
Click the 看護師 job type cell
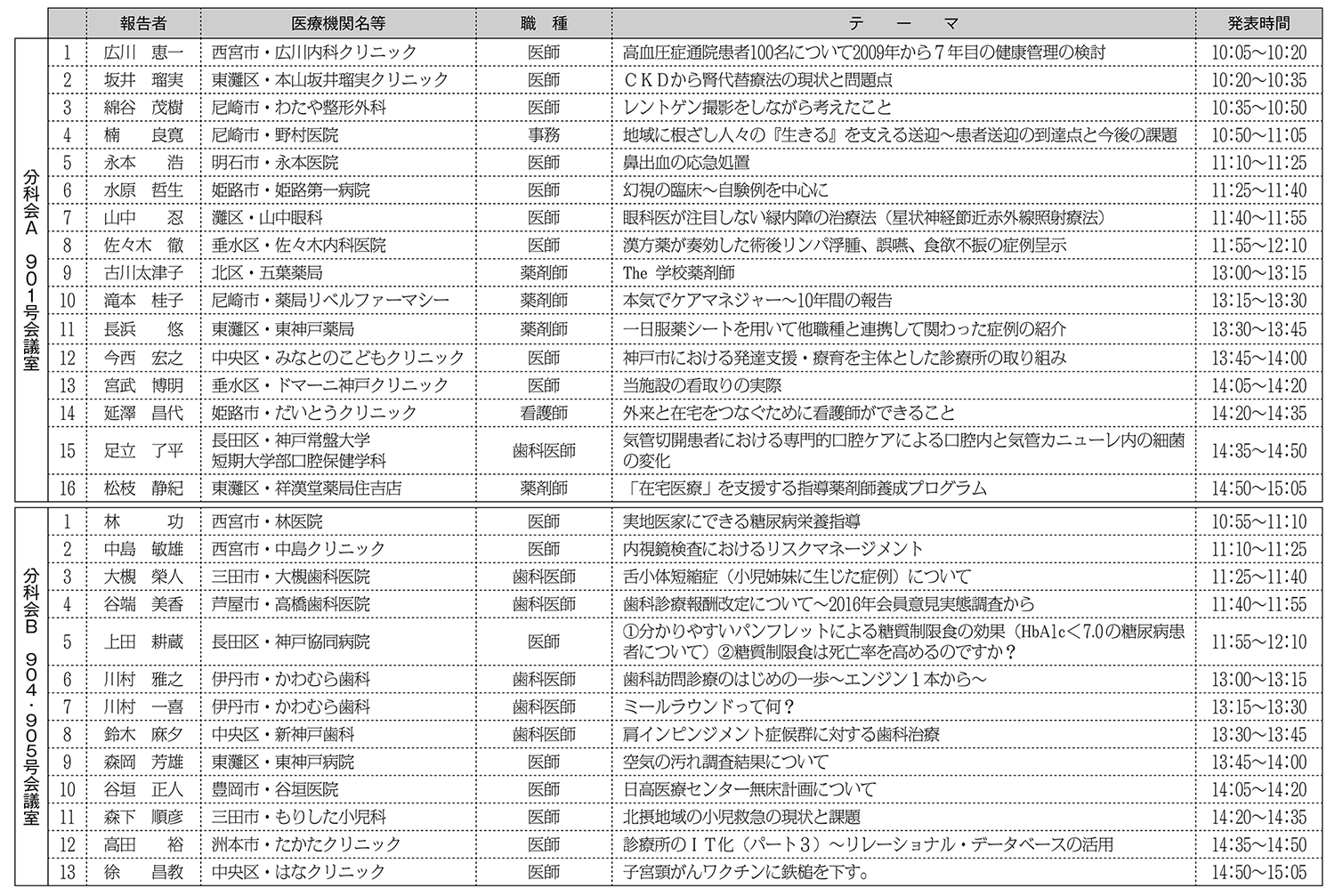click(544, 413)
